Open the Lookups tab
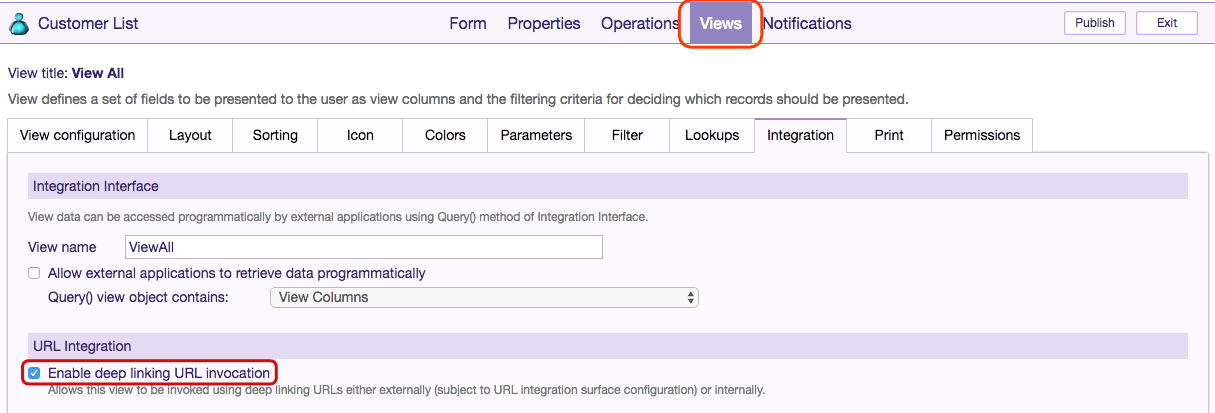This screenshot has height=413, width=1215. (x=712, y=135)
